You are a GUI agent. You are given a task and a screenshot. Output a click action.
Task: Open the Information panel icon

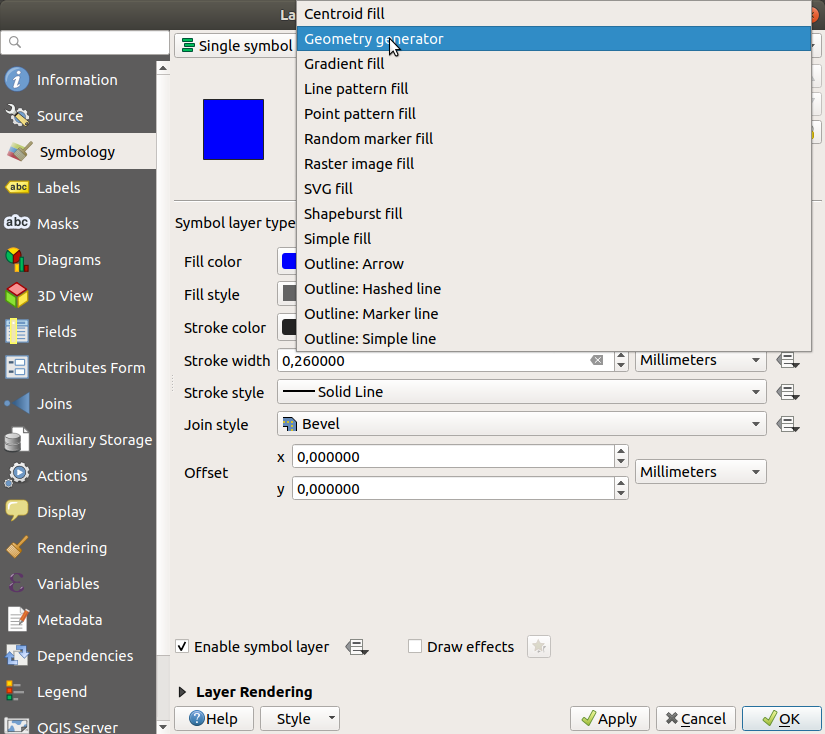click(17, 80)
